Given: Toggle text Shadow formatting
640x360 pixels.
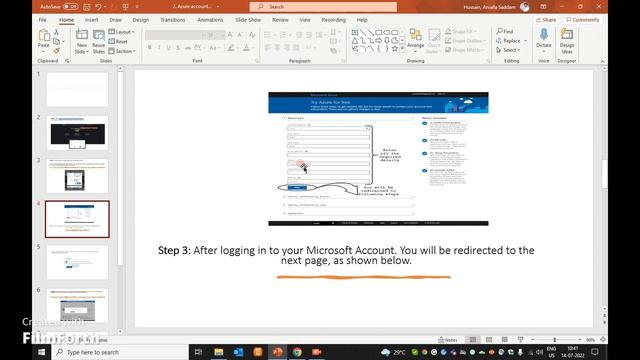Looking at the screenshot, I should tap(178, 48).
